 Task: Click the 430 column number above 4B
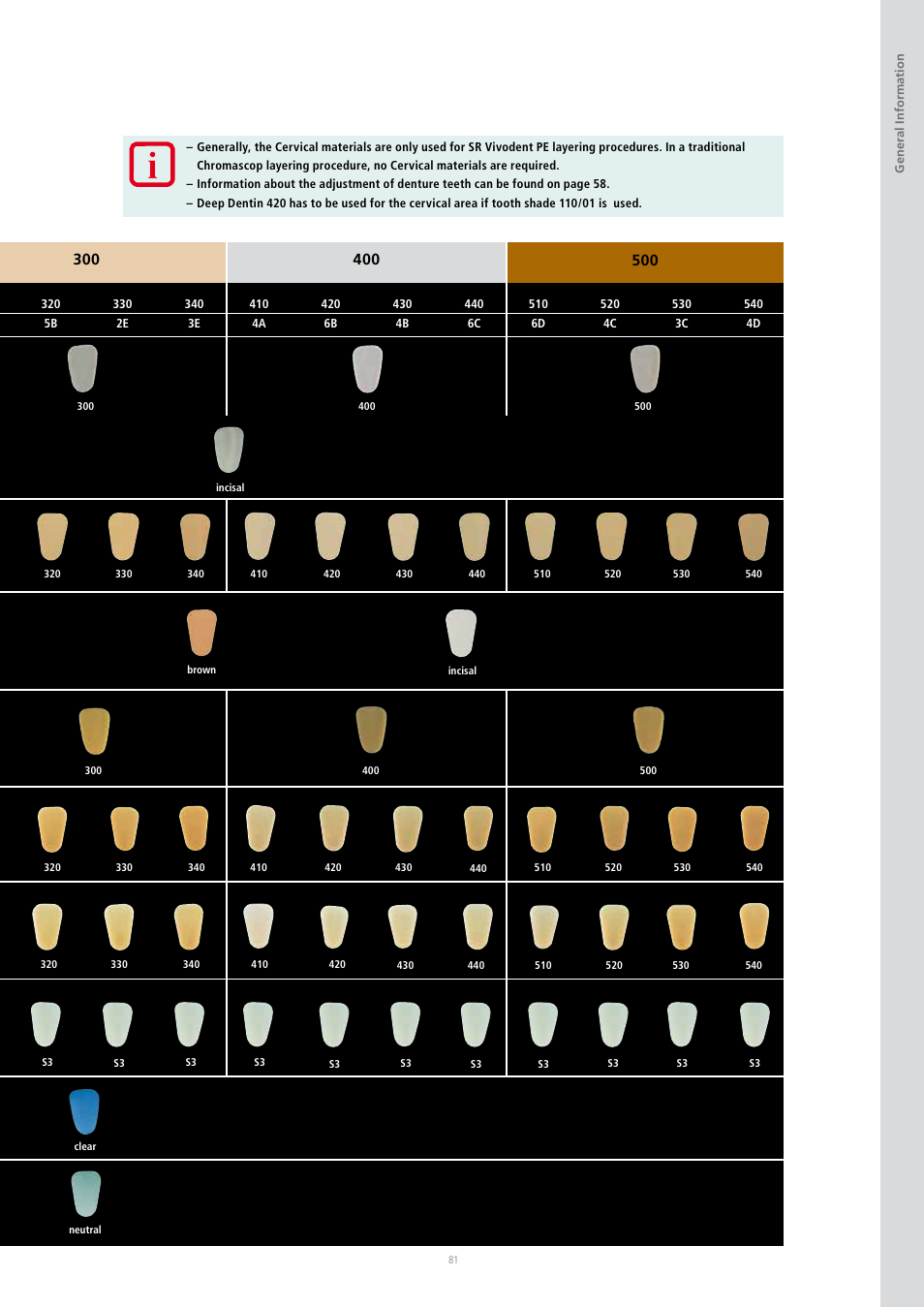[402, 304]
